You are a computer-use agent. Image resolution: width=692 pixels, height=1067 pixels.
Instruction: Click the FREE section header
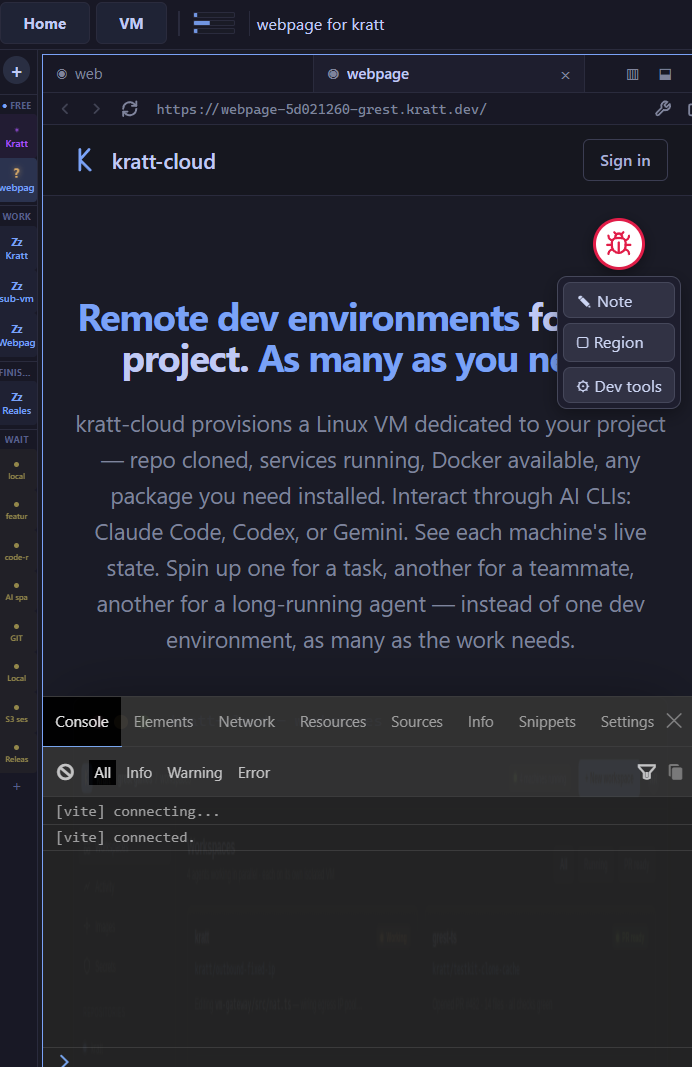coord(17,105)
